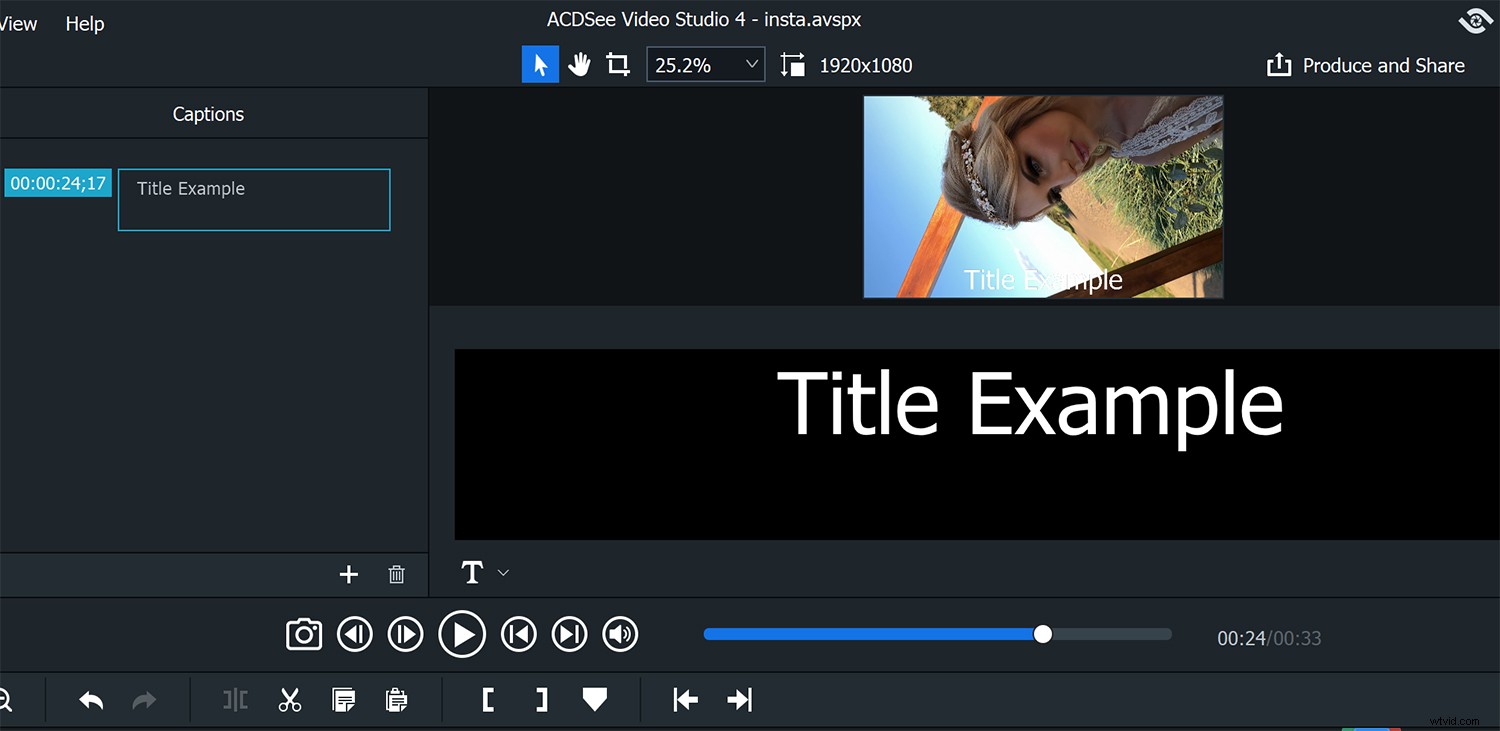Set a mark-in point with the bracket icon
This screenshot has height=731, width=1500.
coord(487,699)
